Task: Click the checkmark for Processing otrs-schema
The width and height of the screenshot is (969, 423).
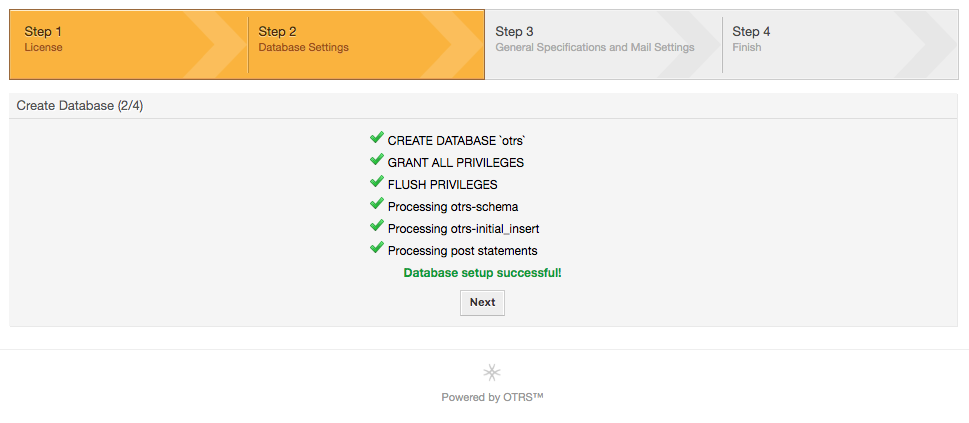Action: click(377, 203)
